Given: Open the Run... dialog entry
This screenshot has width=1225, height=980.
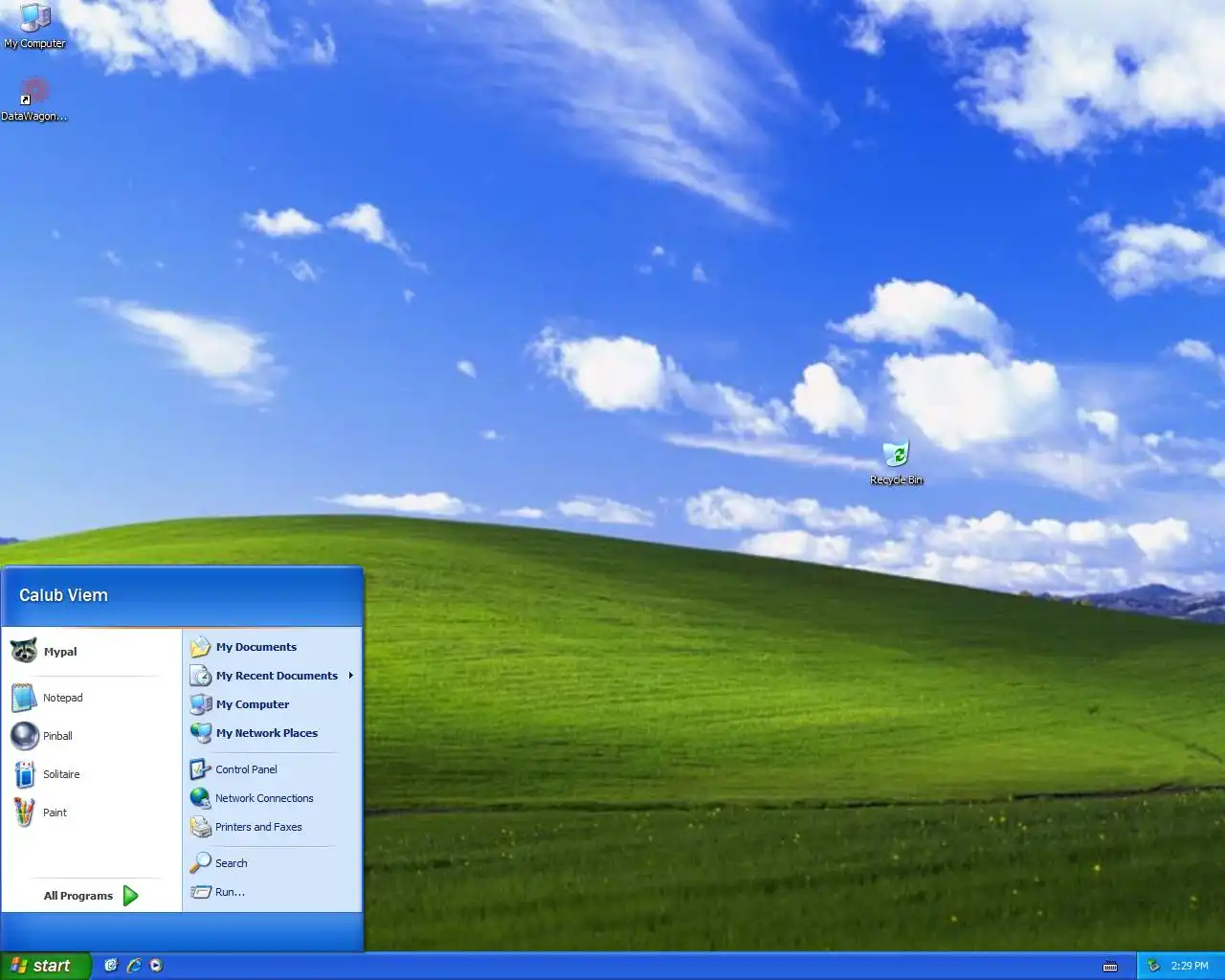Looking at the screenshot, I should [272, 892].
